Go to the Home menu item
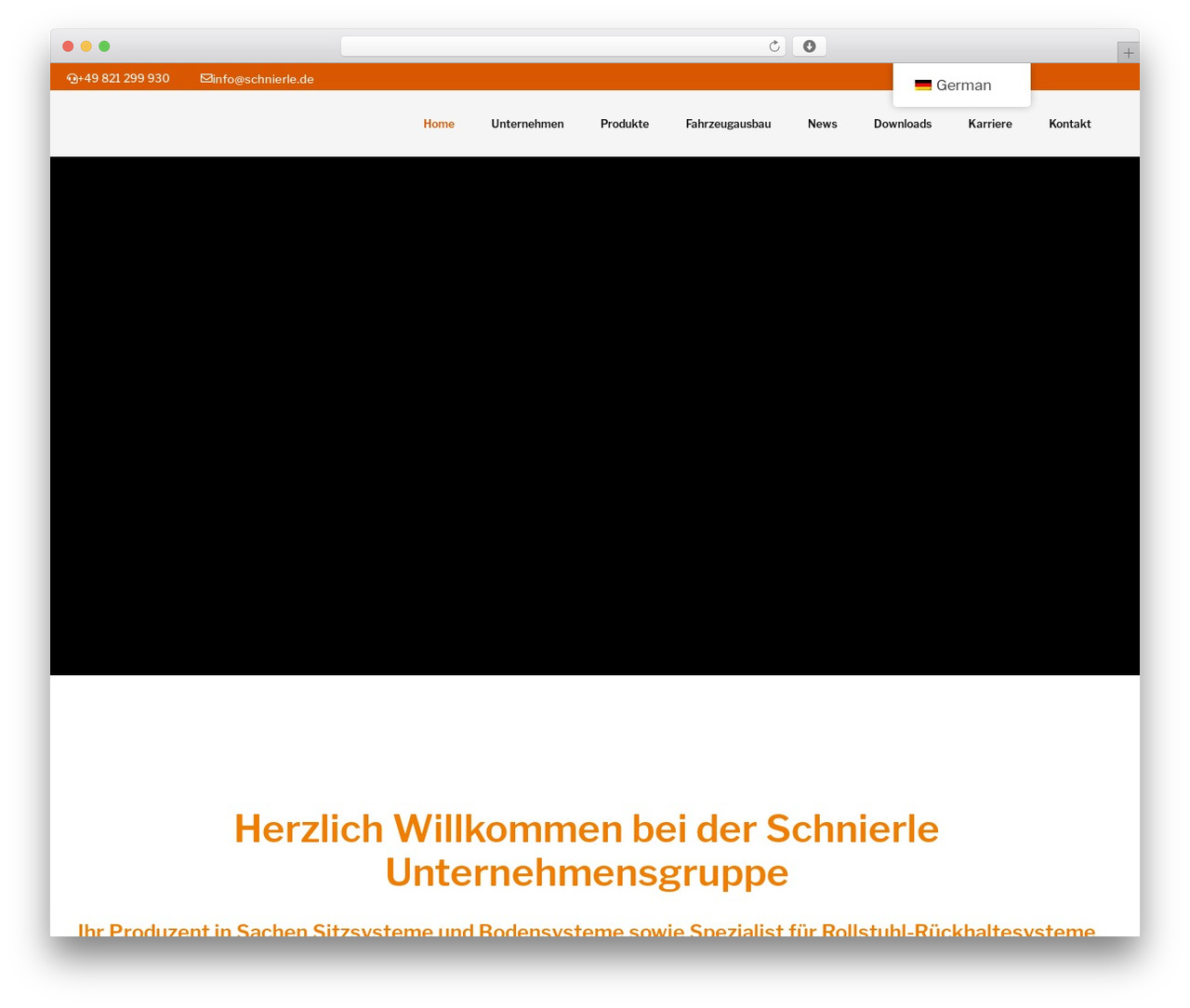1190x1008 pixels. (439, 124)
